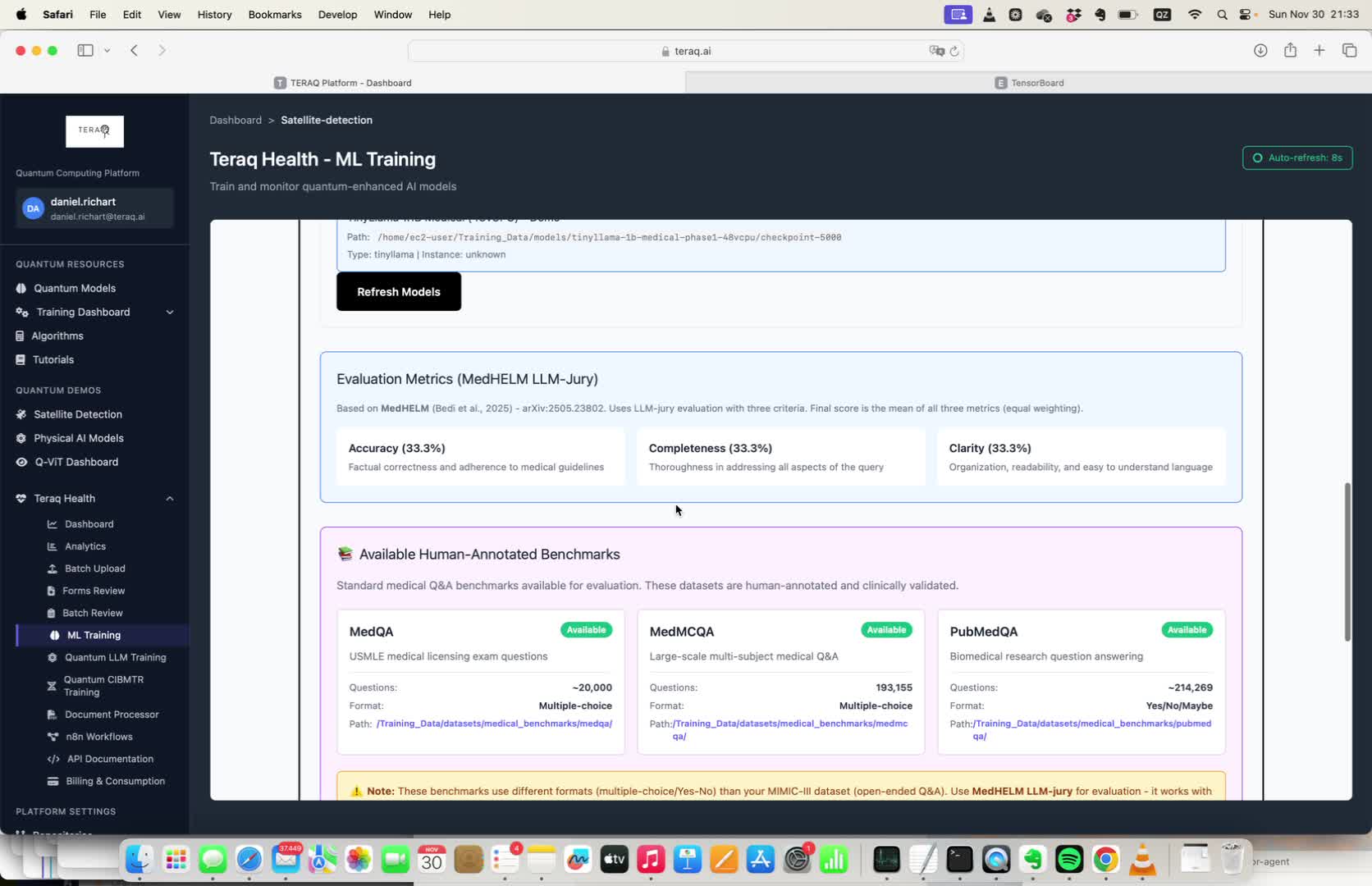Collapse the Teraq Health section
This screenshot has height=886, width=1372.
[170, 499]
